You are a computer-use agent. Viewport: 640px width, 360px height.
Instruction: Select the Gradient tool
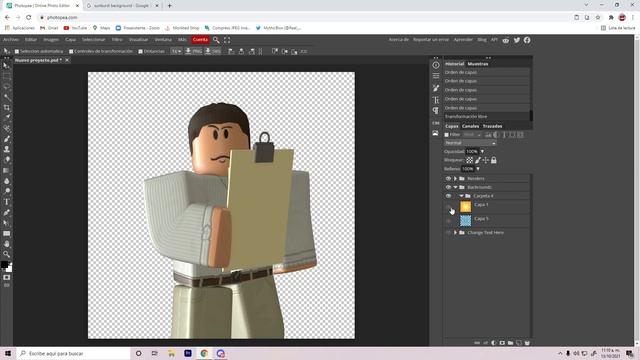tap(7, 171)
